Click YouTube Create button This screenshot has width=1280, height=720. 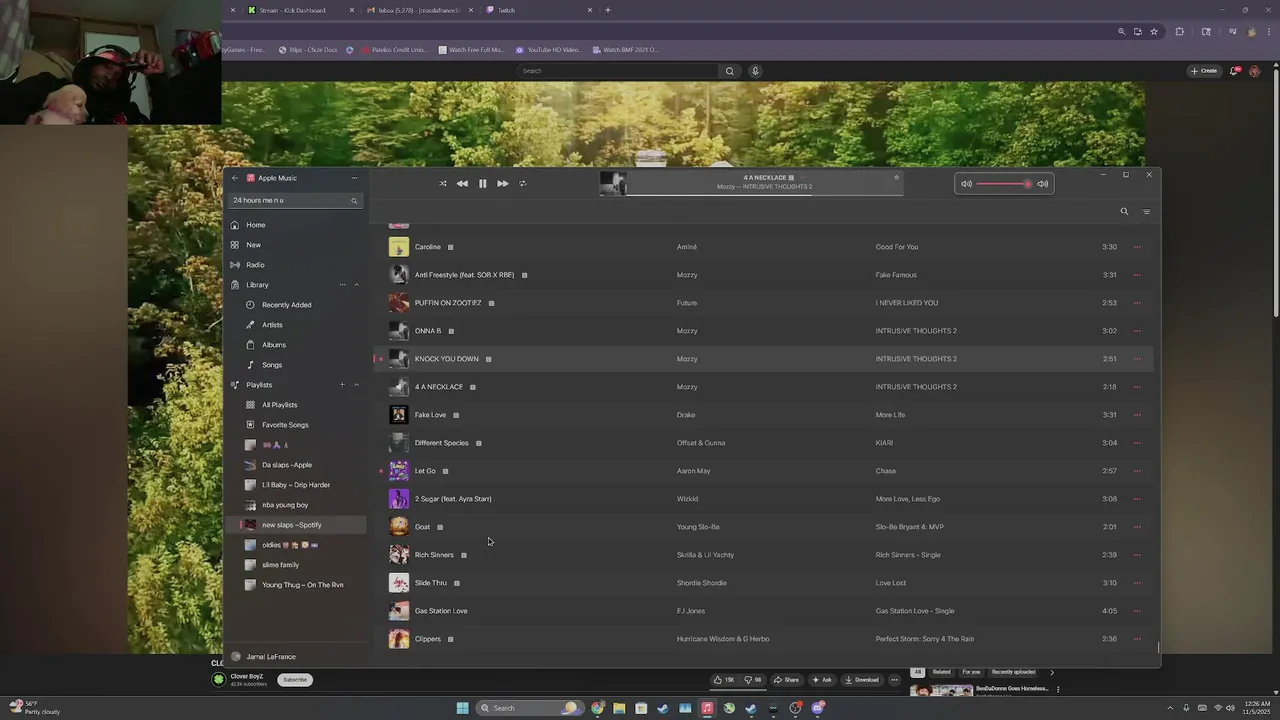coord(1204,71)
